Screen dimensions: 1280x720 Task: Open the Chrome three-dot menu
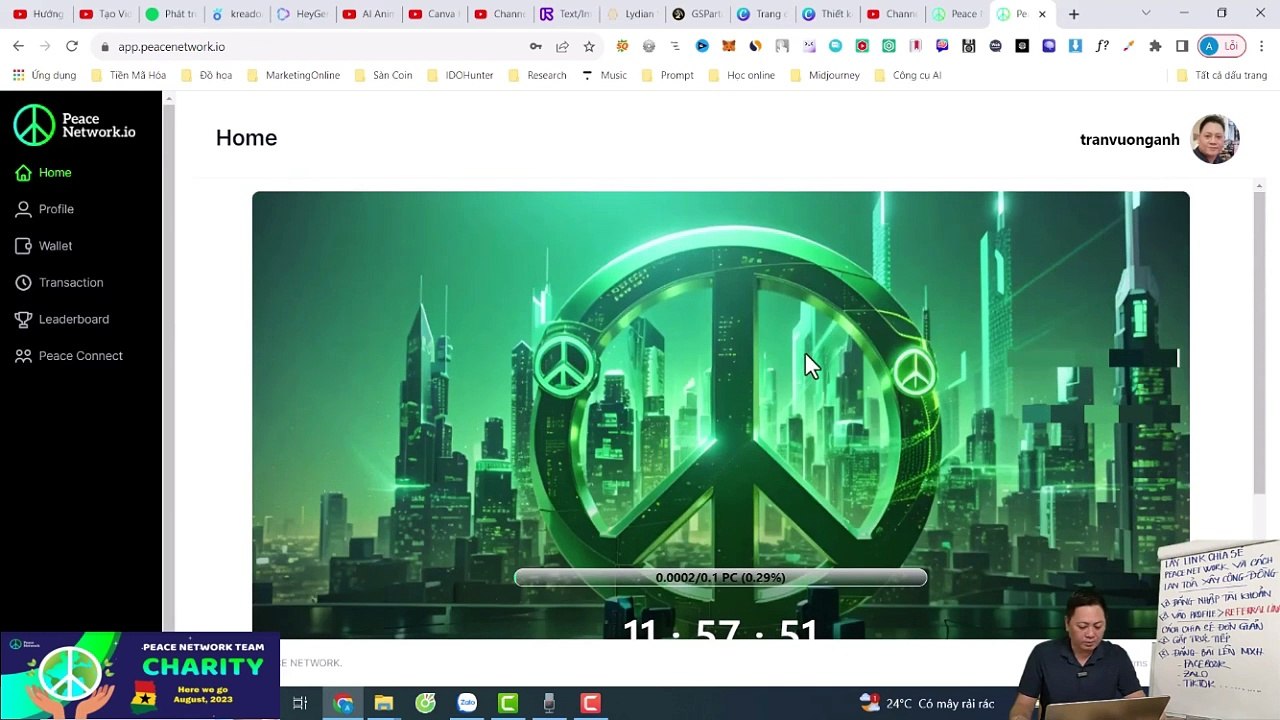[x=1262, y=46]
